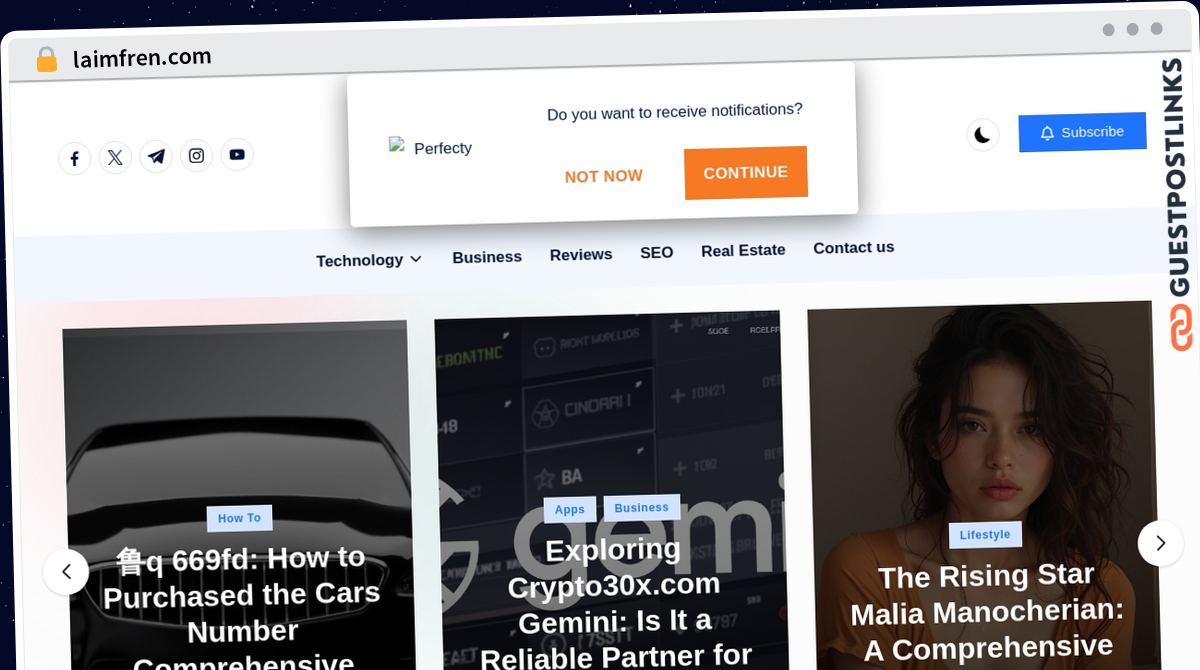Open the Facebook social icon
Screen dimensions: 1200x670
tap(74, 159)
